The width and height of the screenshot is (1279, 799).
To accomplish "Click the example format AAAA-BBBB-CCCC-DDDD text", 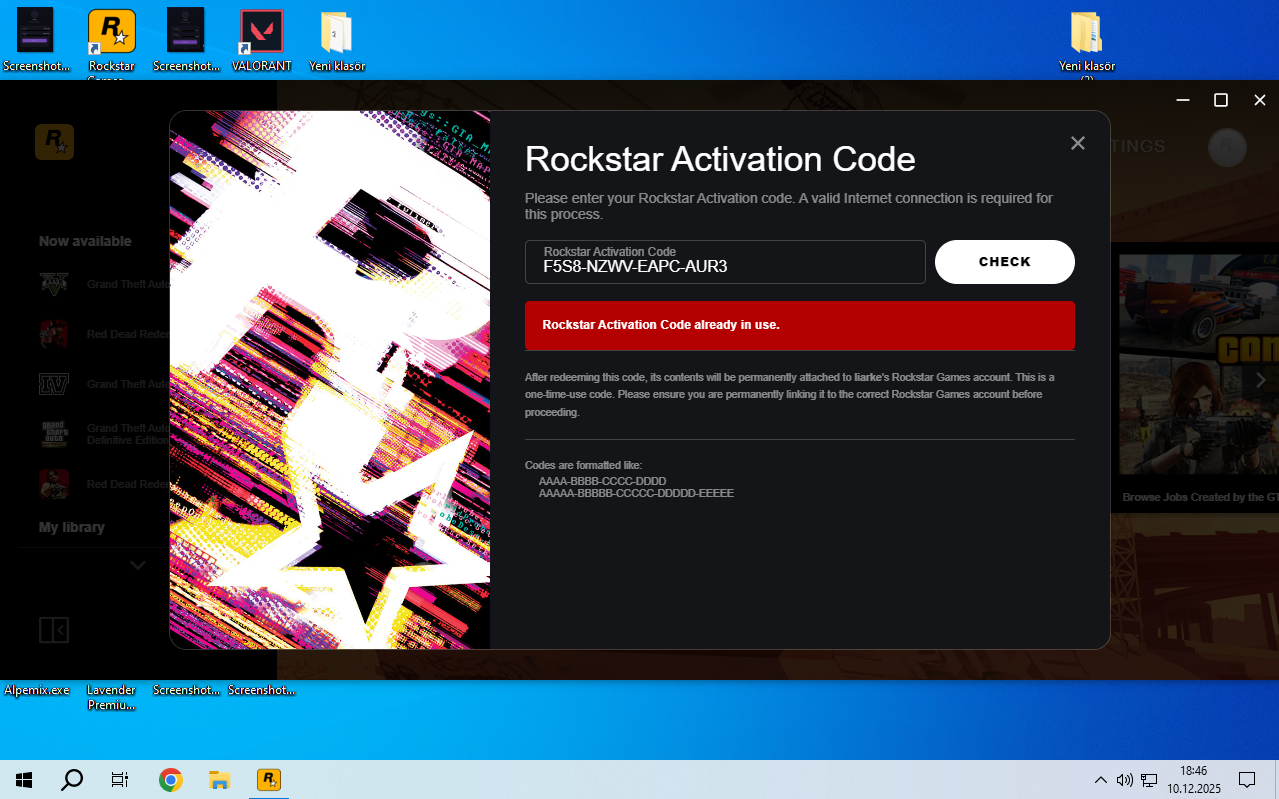I will pyautogui.click(x=602, y=481).
